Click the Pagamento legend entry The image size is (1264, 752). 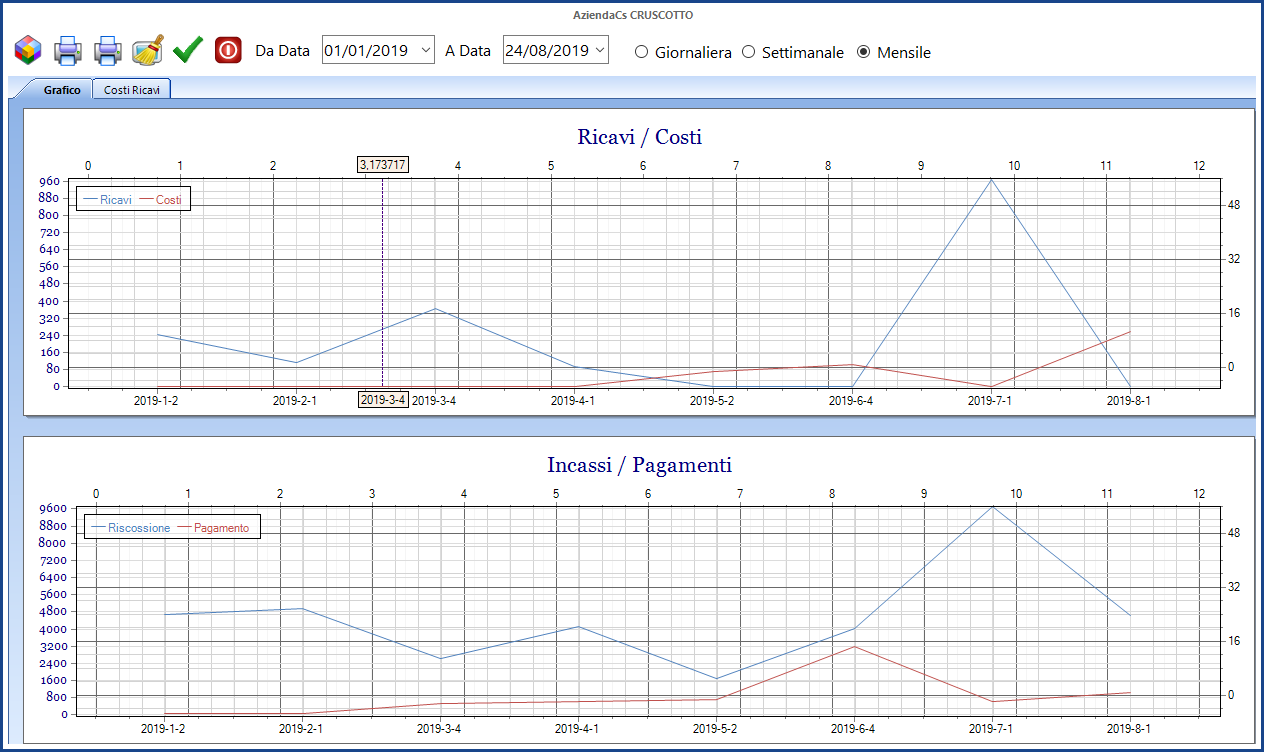220,527
